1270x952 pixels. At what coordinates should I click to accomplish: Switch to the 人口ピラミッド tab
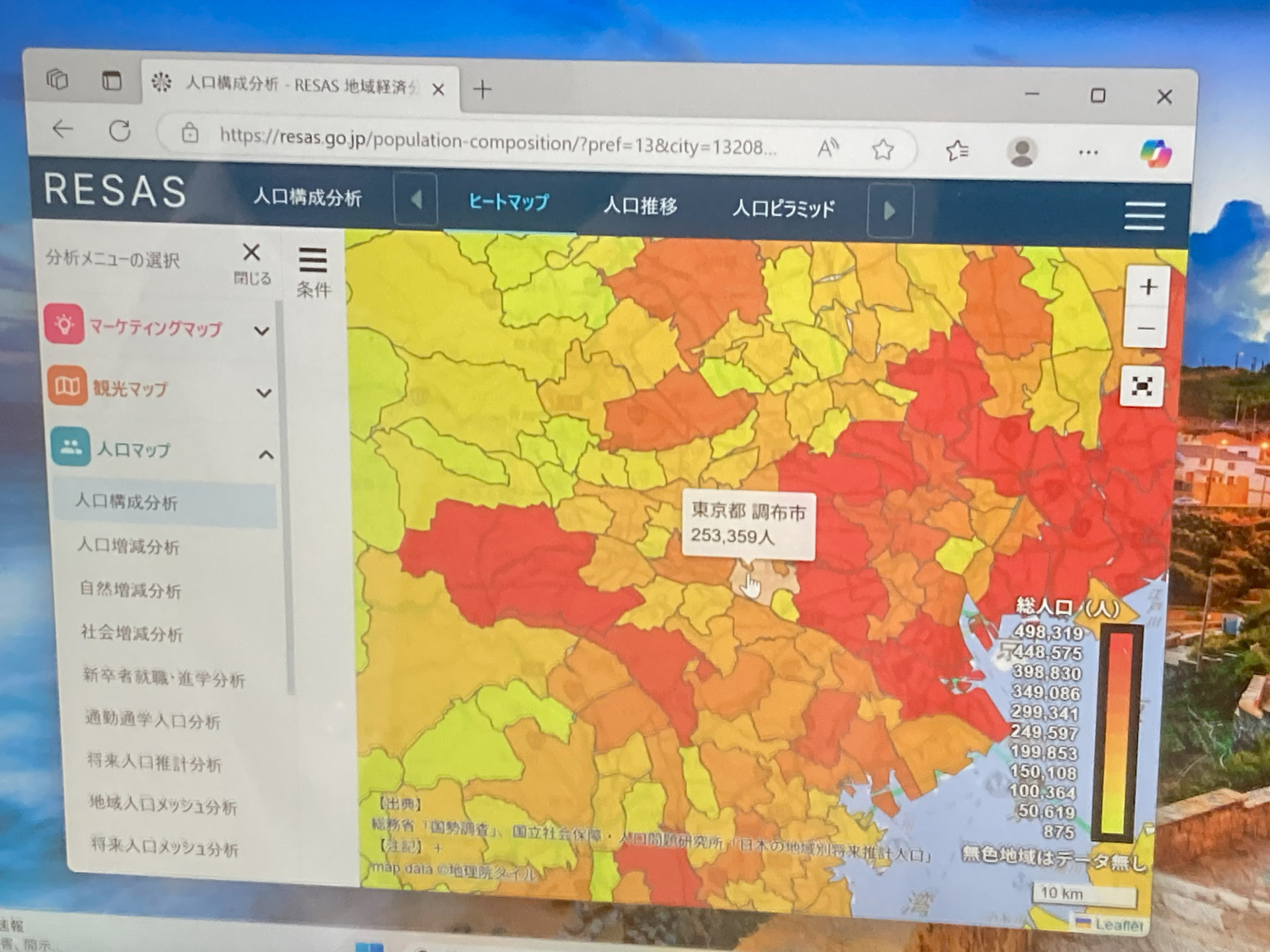783,209
